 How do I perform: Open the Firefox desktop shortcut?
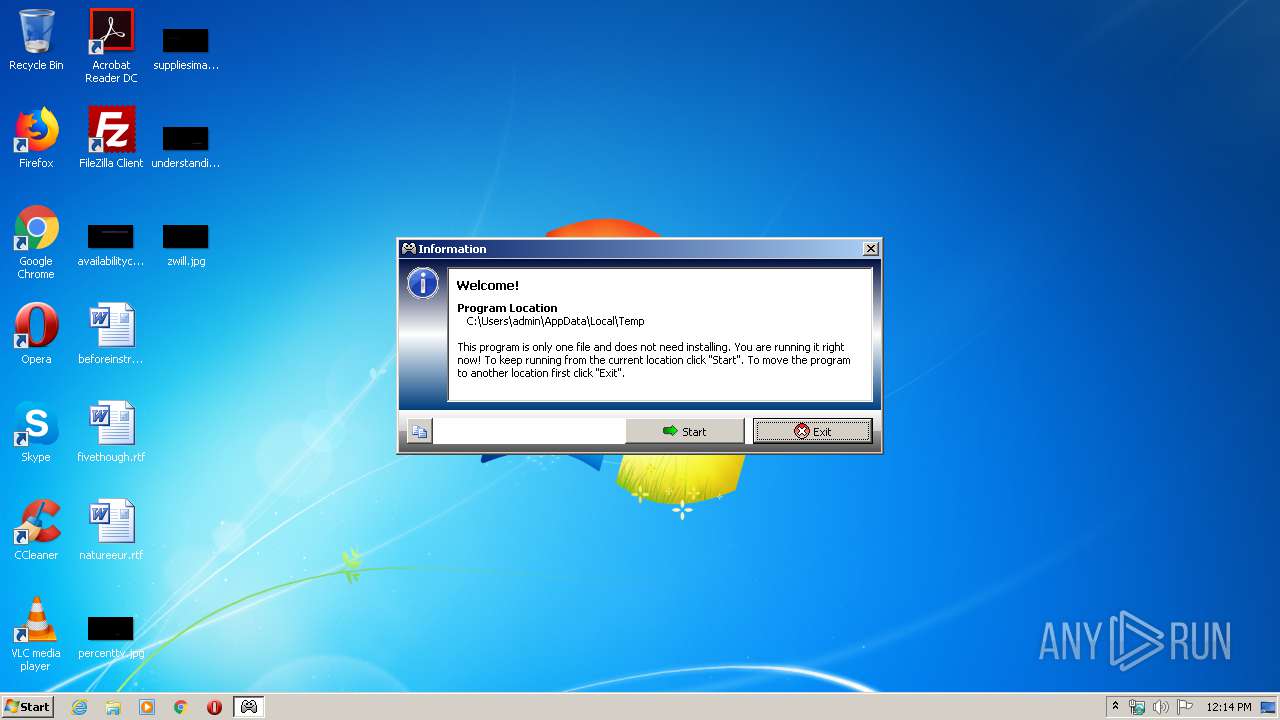pyautogui.click(x=36, y=139)
